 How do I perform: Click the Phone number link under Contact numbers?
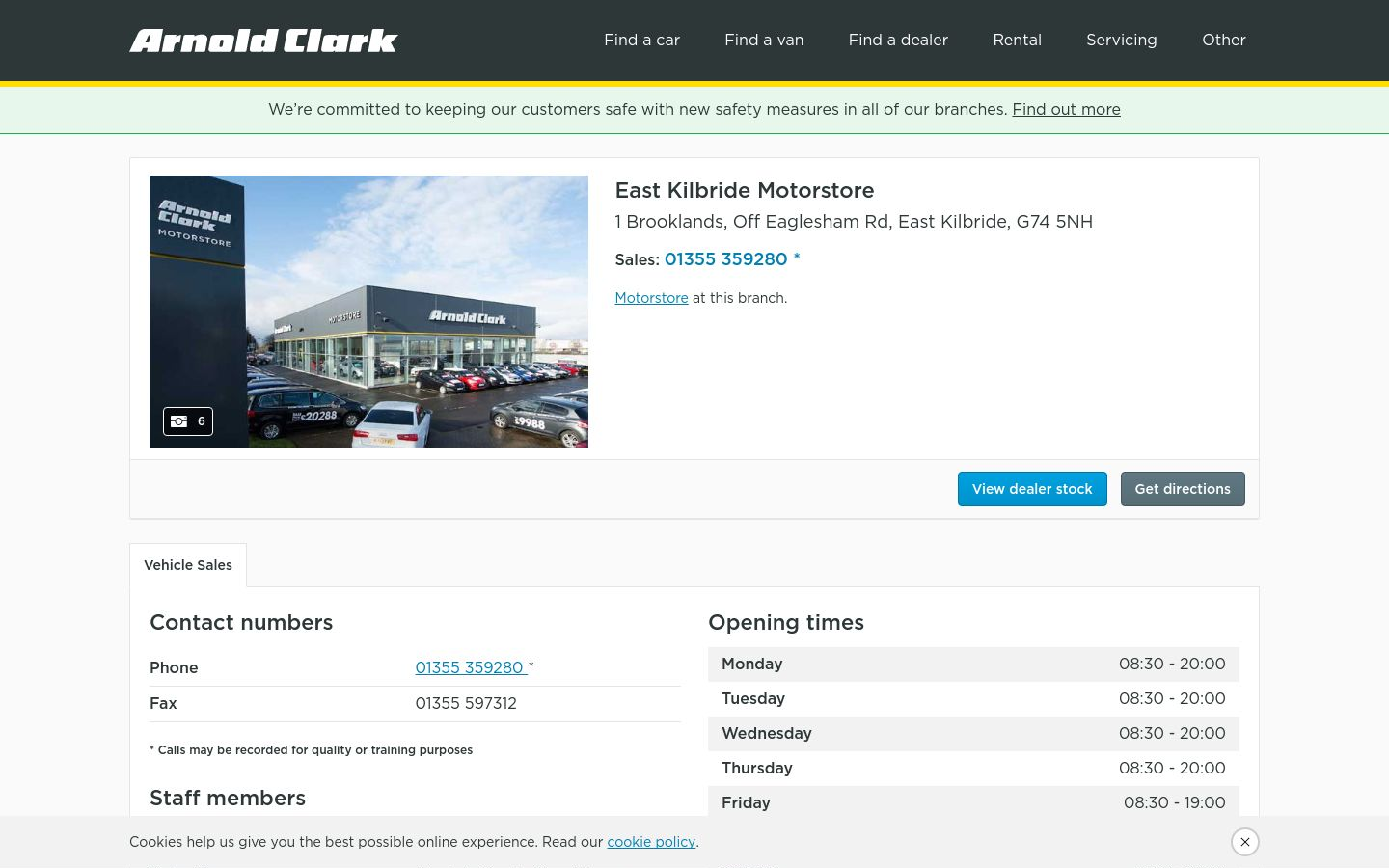click(471, 667)
